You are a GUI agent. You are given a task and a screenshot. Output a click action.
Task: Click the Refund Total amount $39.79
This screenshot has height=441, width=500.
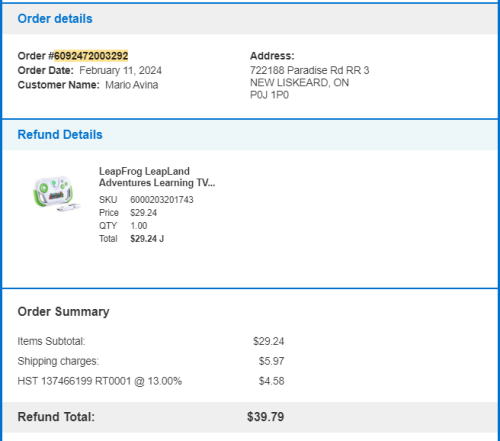click(x=266, y=417)
